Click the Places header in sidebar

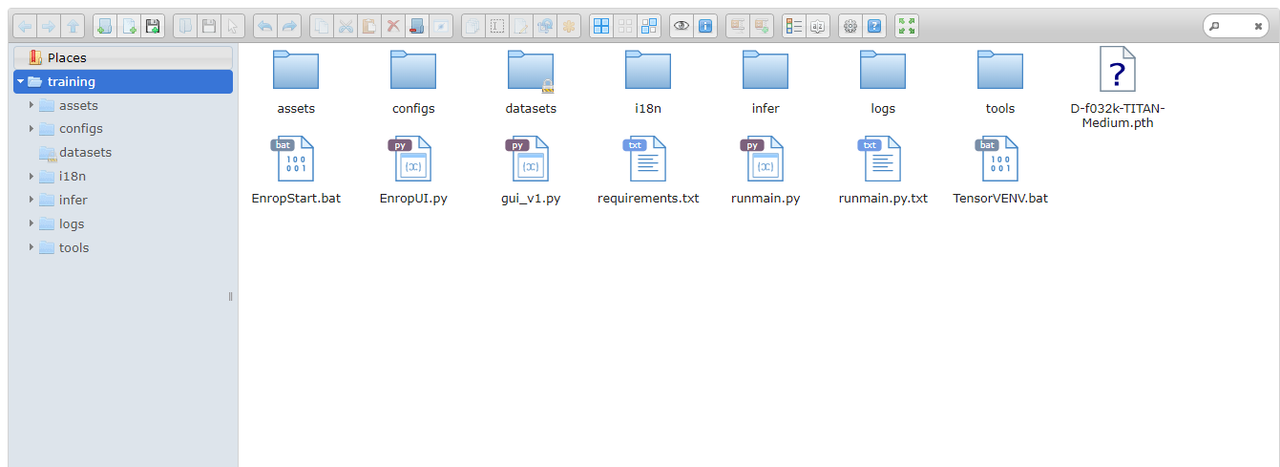[123, 58]
